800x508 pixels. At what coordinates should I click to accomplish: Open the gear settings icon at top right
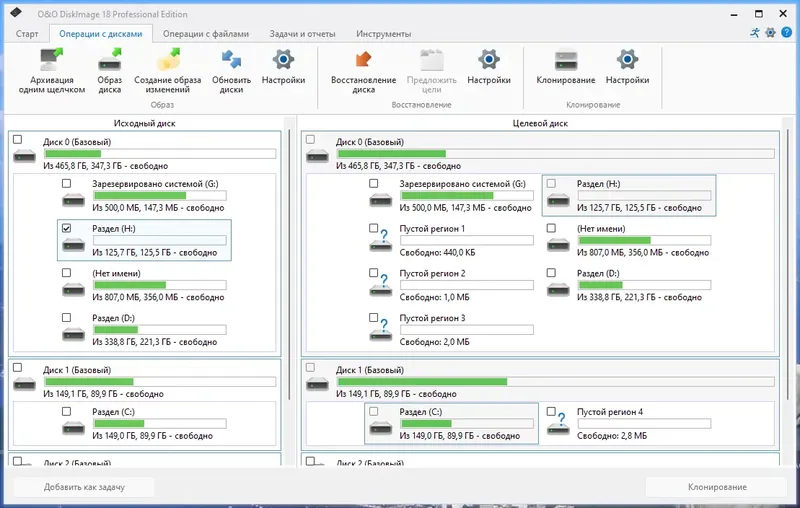(770, 33)
